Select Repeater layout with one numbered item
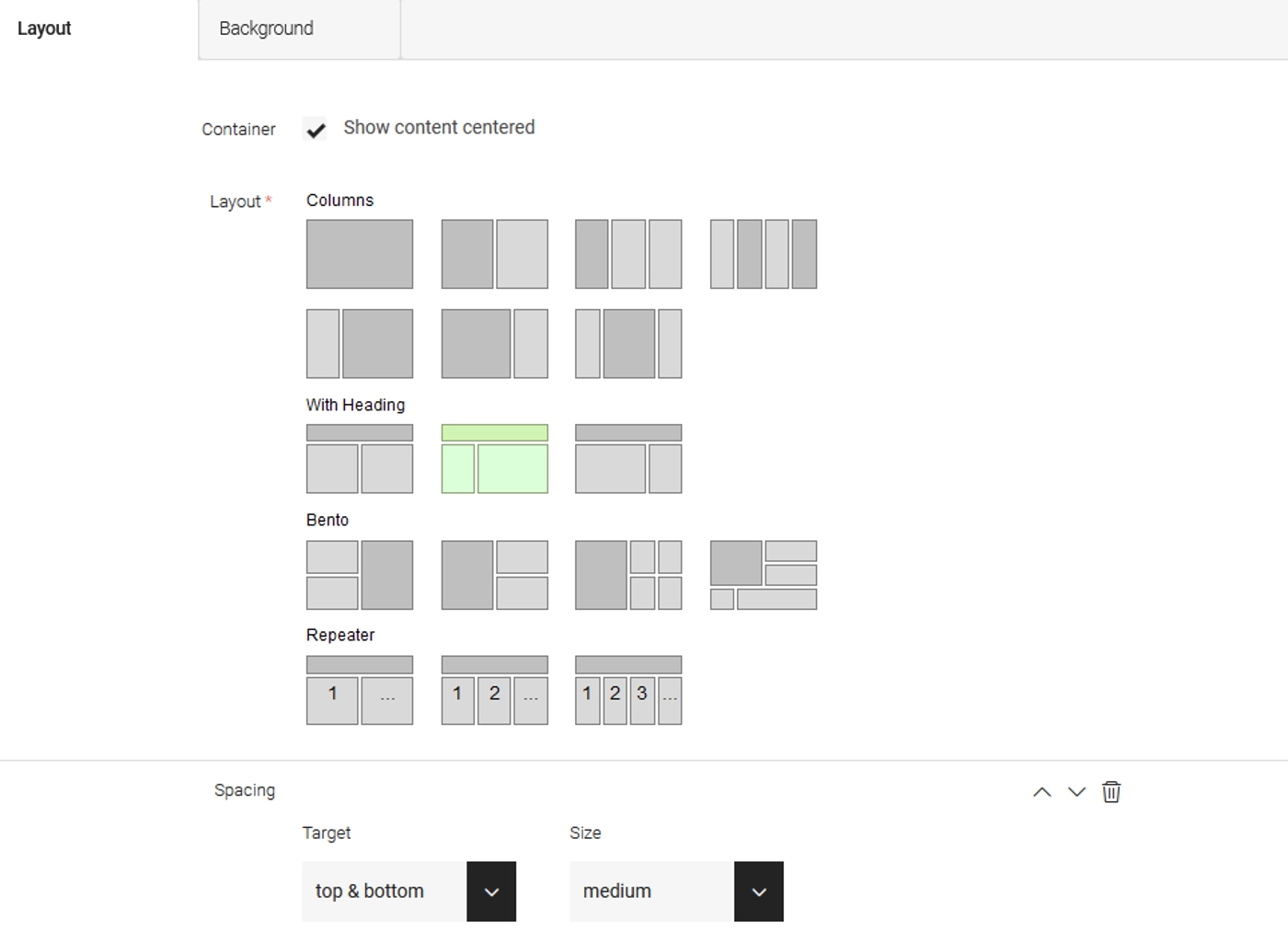Image resolution: width=1288 pixels, height=931 pixels. pos(359,690)
